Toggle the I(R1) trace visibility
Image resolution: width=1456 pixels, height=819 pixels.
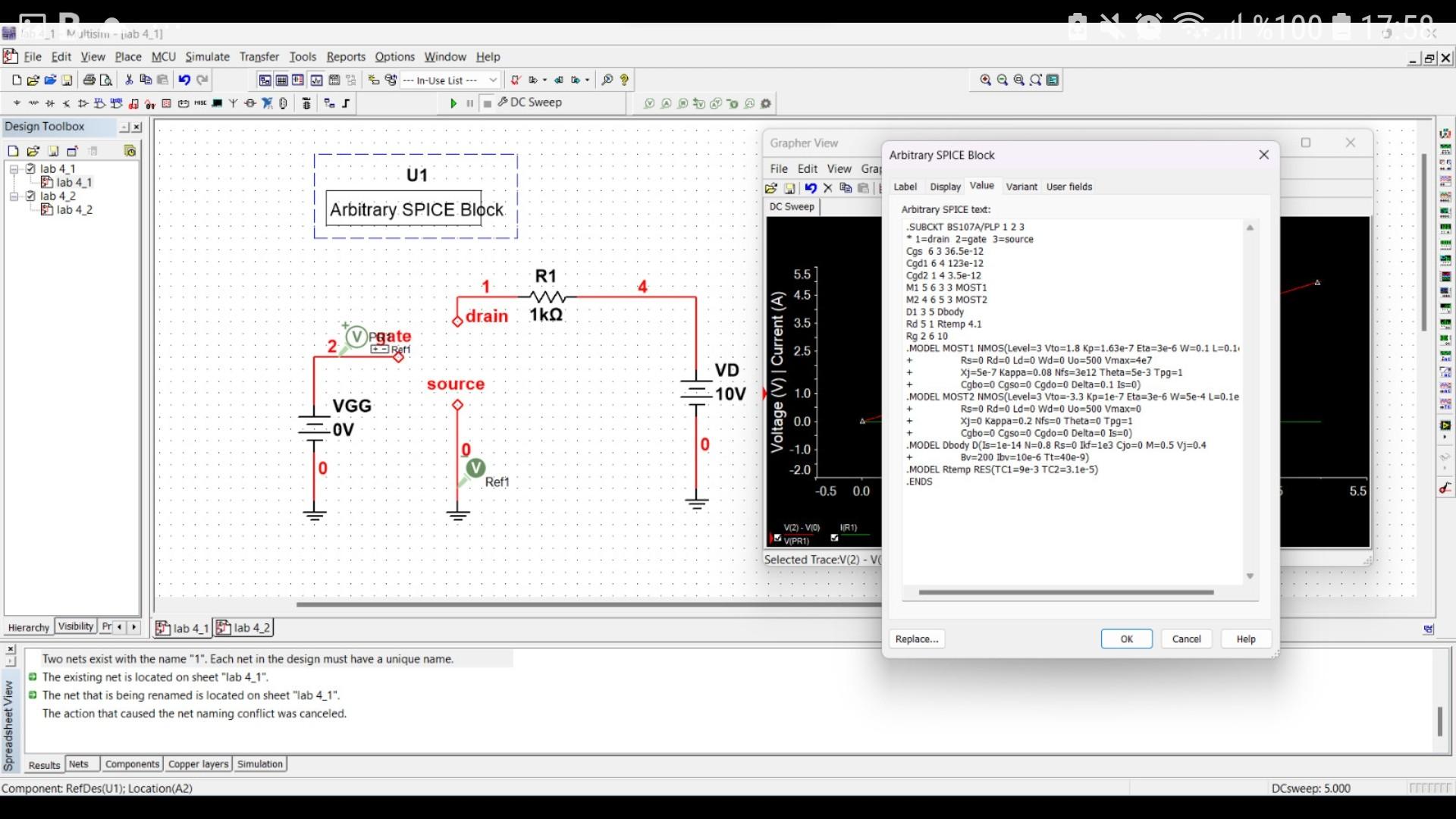coord(835,537)
